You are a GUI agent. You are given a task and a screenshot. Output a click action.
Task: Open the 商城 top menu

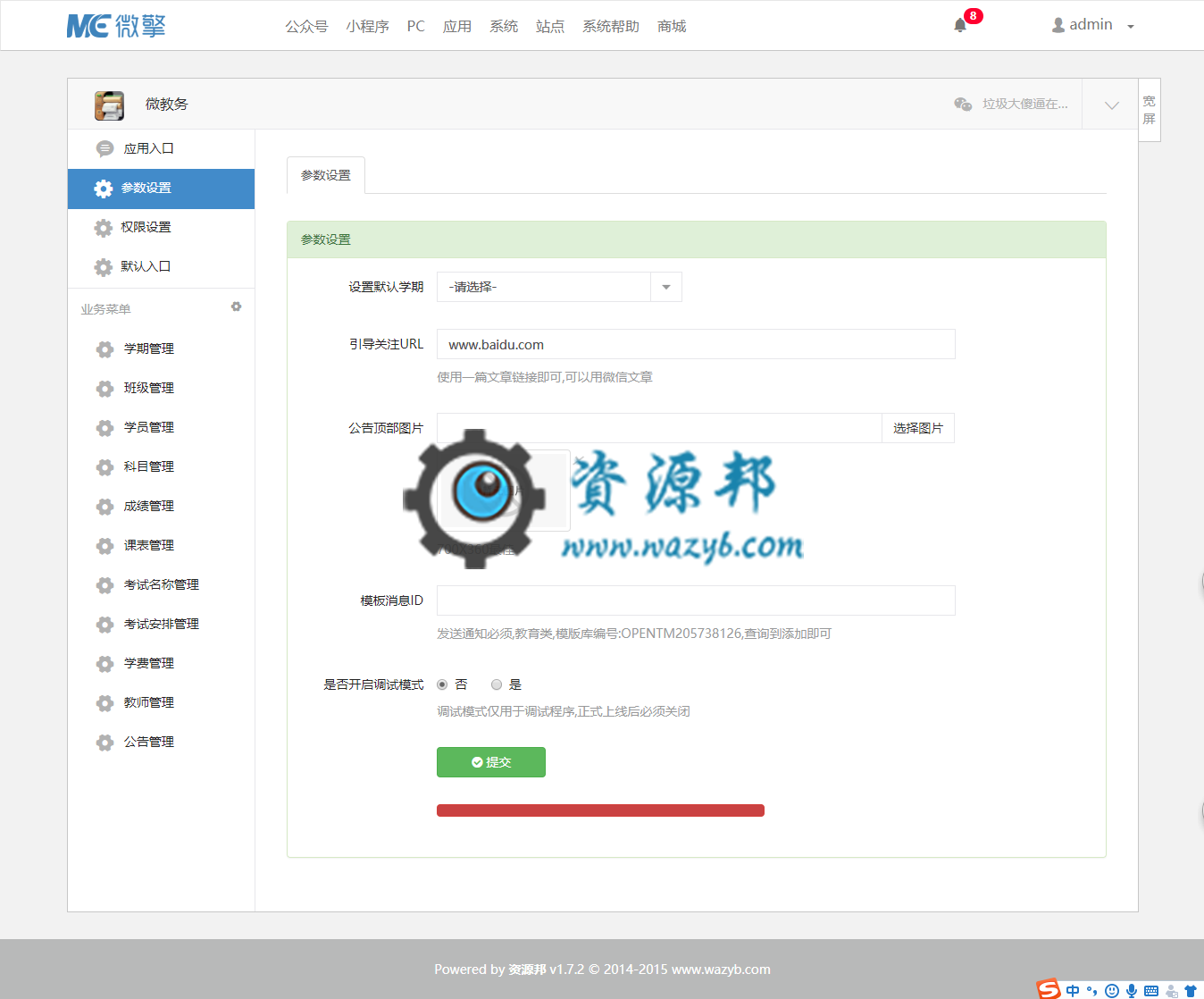672,26
